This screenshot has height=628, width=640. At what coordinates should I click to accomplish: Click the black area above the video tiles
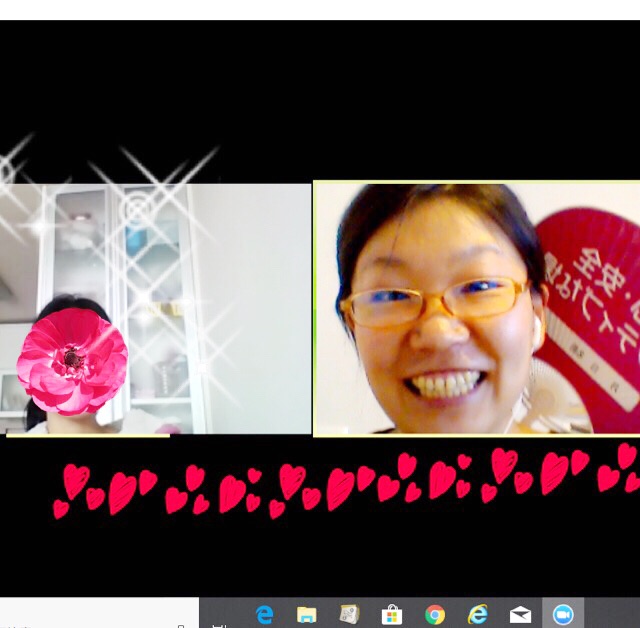[x=320, y=90]
